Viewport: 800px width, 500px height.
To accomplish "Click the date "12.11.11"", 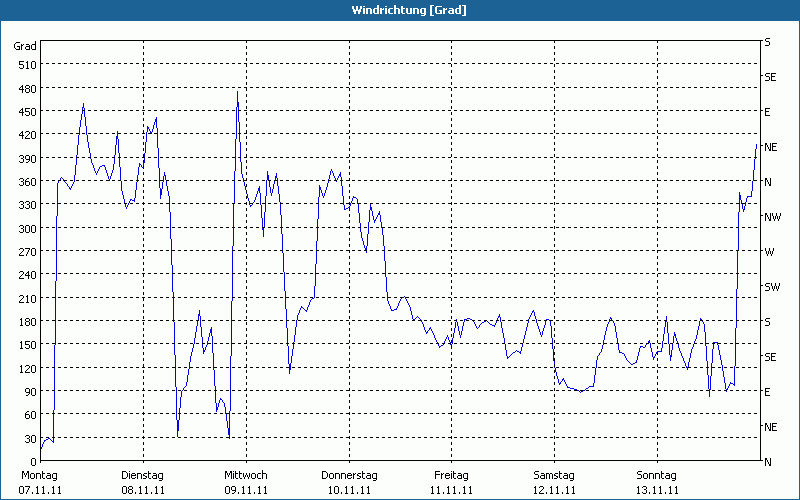I will point(554,490).
